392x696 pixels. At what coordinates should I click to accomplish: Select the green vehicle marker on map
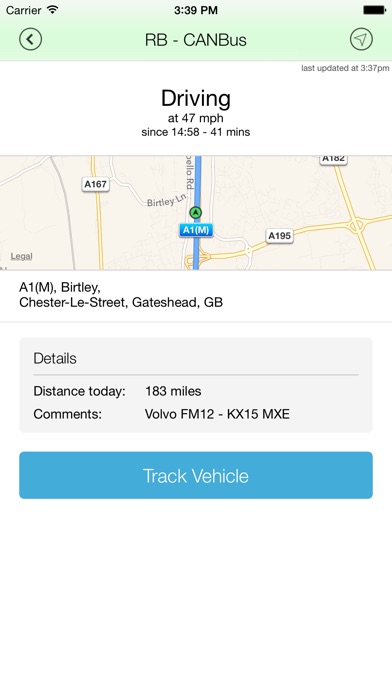pyautogui.click(x=195, y=213)
